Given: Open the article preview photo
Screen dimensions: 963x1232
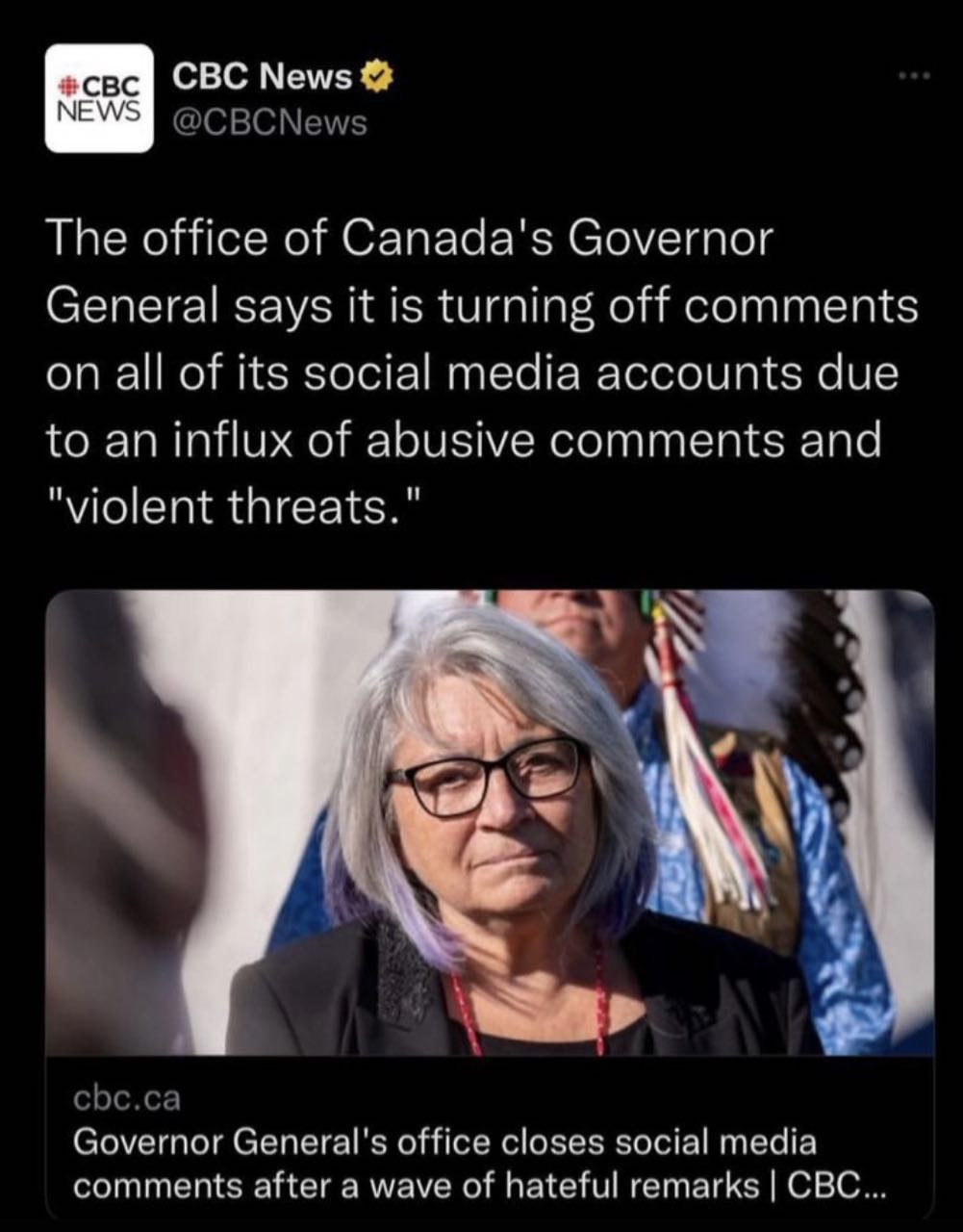Looking at the screenshot, I should click(490, 823).
